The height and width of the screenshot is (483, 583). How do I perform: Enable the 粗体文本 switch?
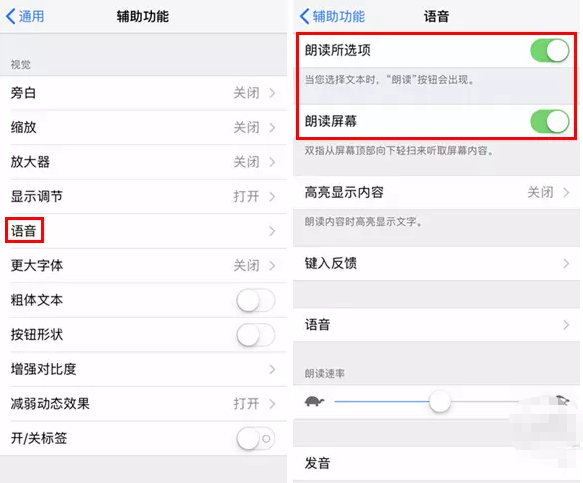[255, 300]
